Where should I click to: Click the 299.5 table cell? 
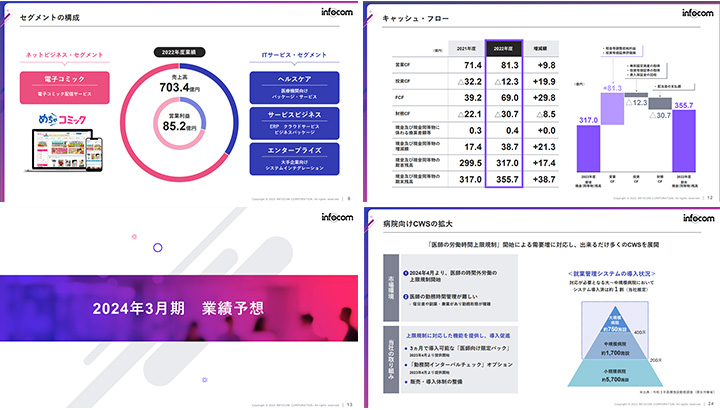[x=471, y=163]
